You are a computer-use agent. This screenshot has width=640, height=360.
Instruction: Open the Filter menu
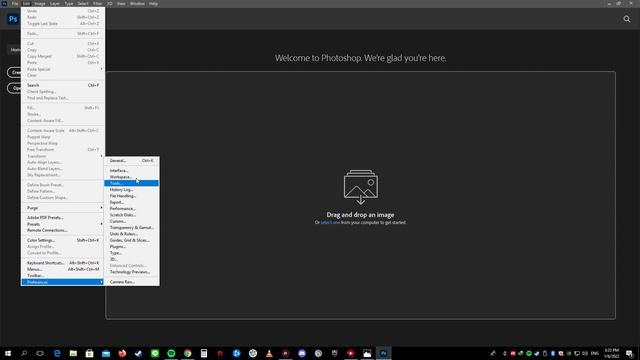tap(98, 3)
